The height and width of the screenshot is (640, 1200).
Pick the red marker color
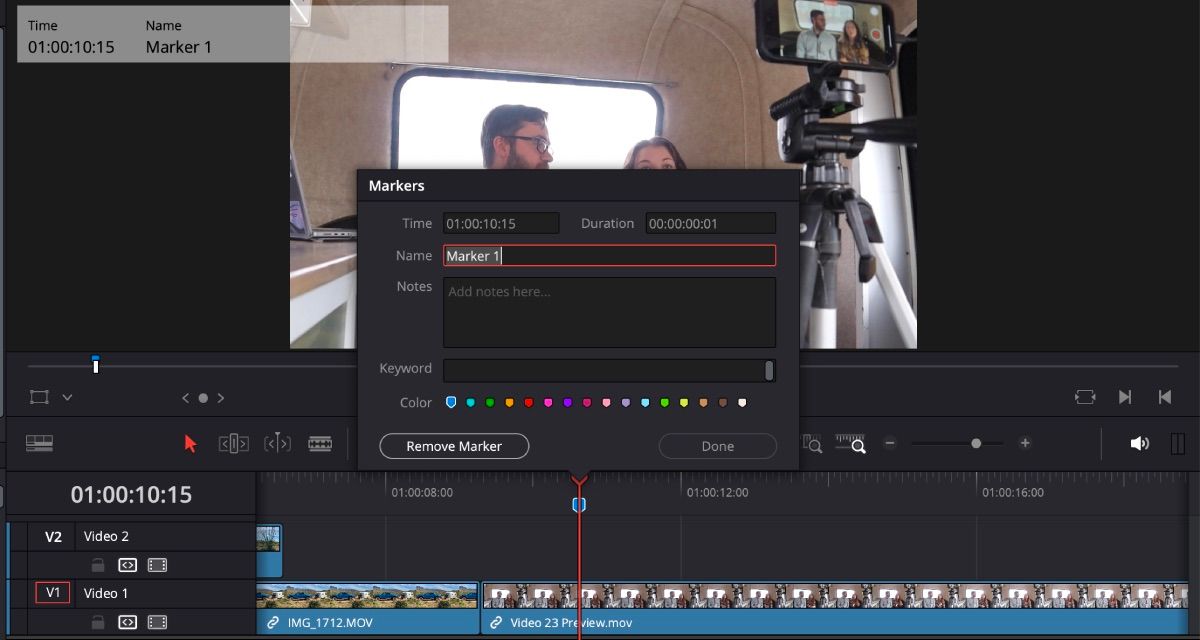point(529,403)
